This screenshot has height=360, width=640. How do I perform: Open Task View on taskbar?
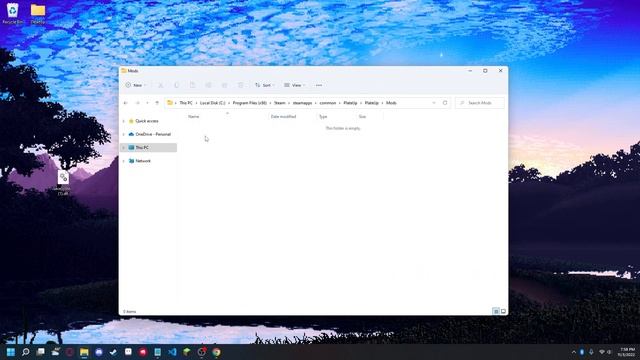(x=40, y=352)
